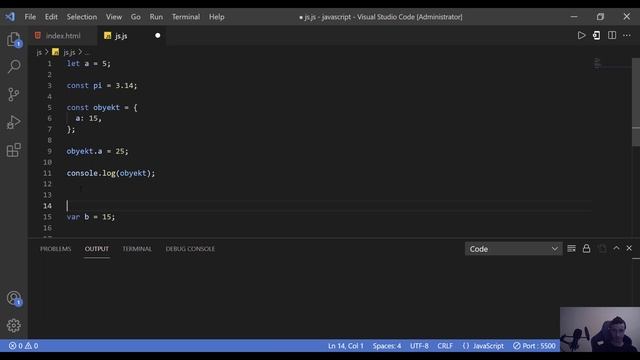This screenshot has height=360, width=640.
Task: Clear the output panel
Action: coord(571,249)
